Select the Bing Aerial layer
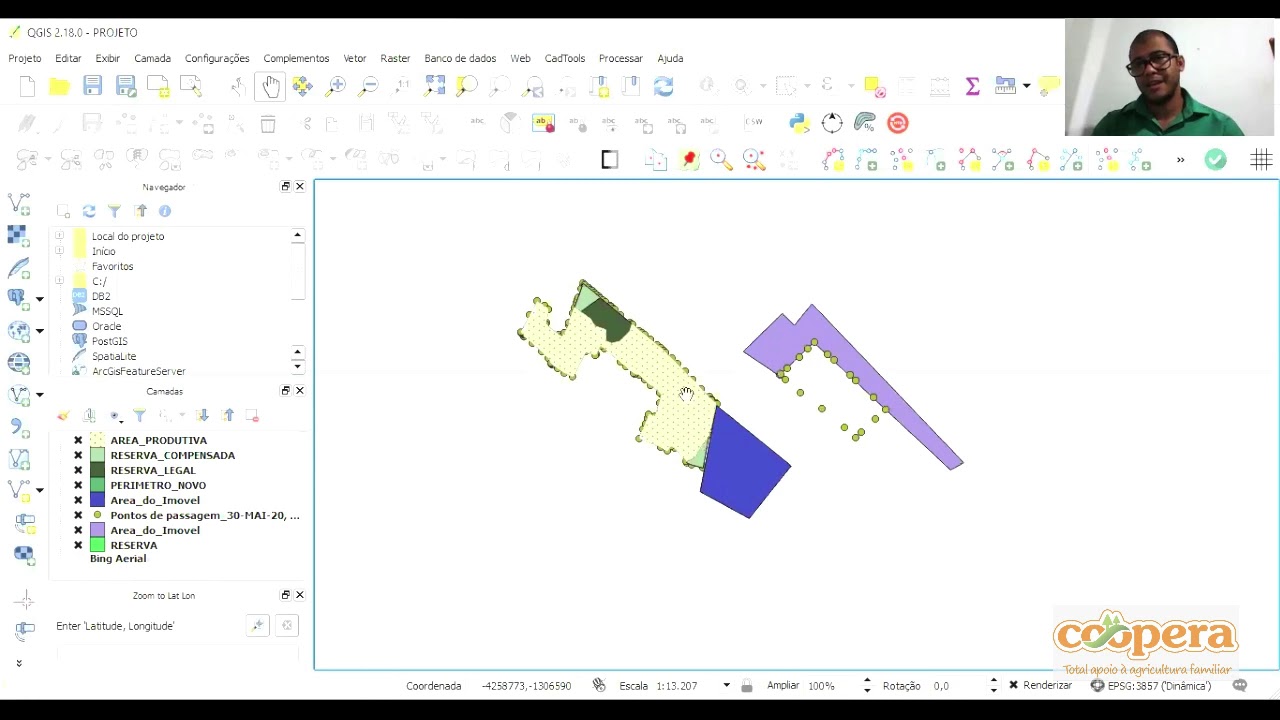This screenshot has width=1280, height=720. pyautogui.click(x=118, y=558)
